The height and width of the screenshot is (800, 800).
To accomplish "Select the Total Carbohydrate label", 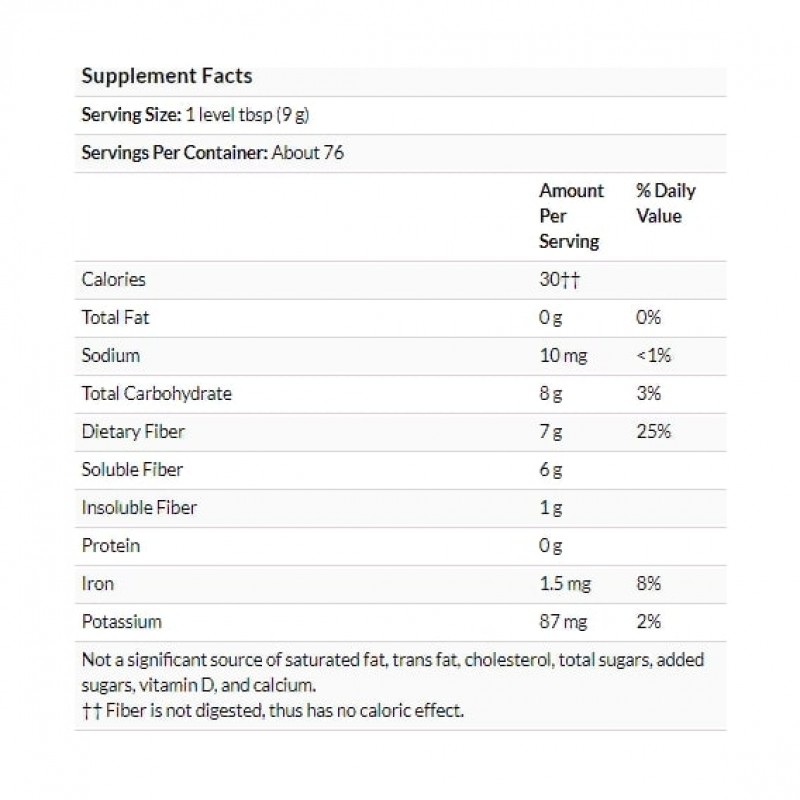I will (156, 394).
